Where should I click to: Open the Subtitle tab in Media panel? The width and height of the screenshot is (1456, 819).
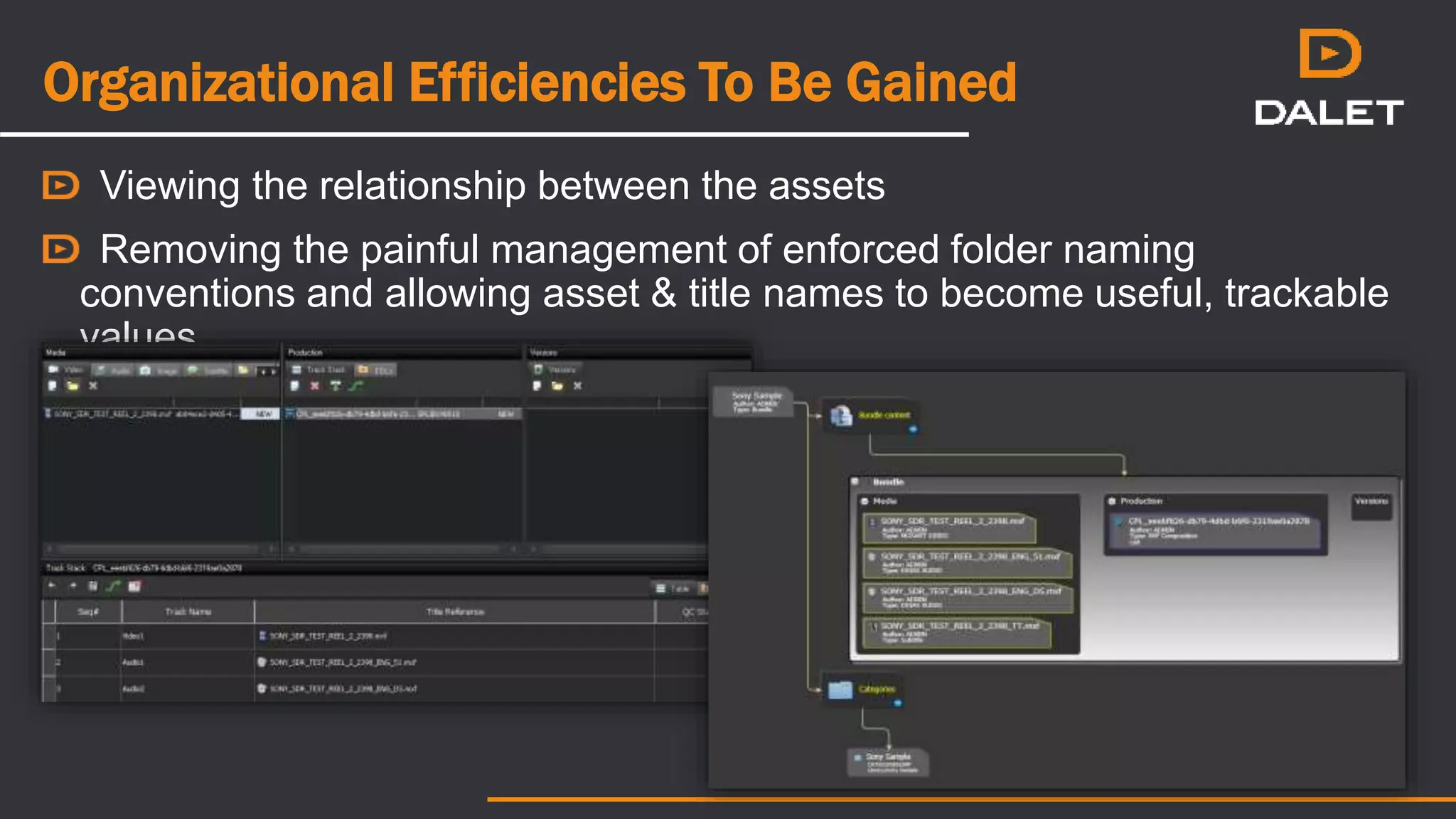click(208, 370)
